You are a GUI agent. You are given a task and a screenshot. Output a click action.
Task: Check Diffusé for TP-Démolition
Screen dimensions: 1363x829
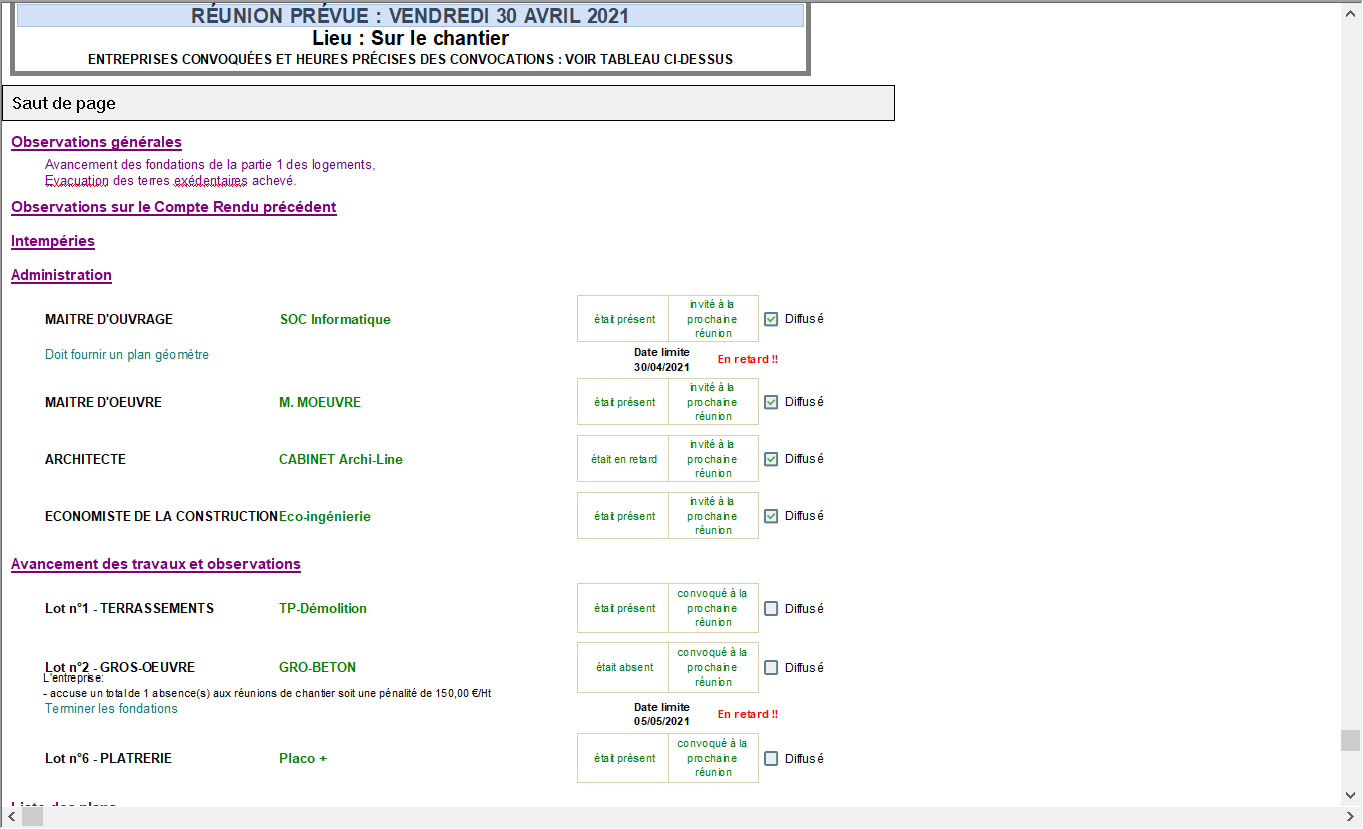click(771, 608)
